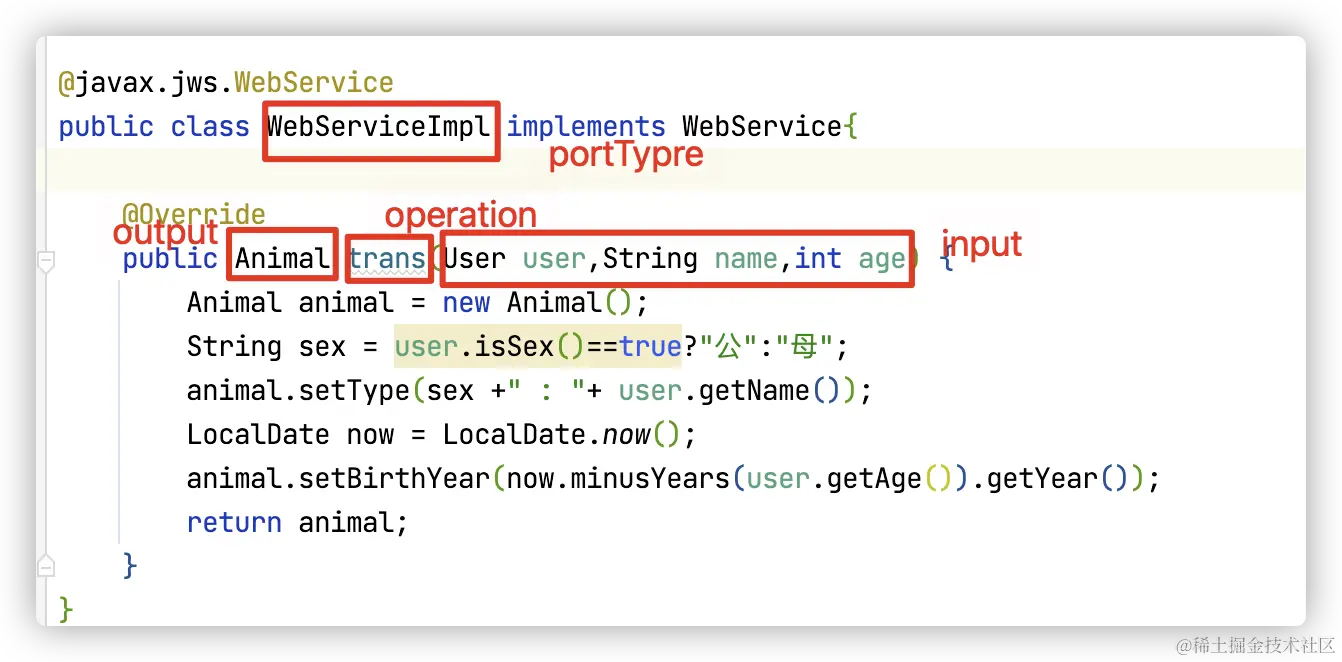Screen dimensions: 1342x662
Task: Collapse the trans method fold marker
Action: pos(45,262)
